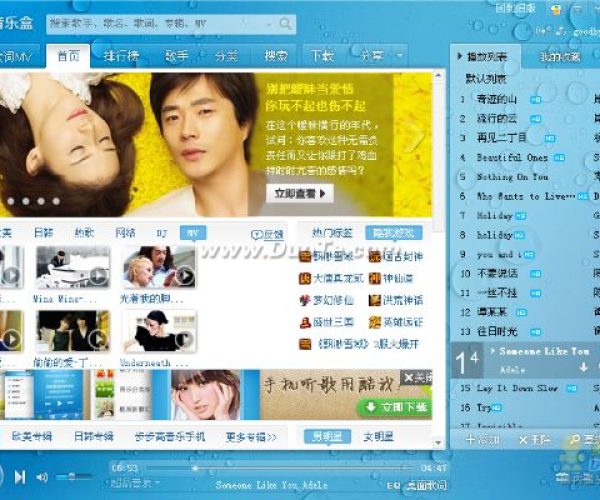Open the 英雄远征 game icon link
600x500 pixels.
coord(375,322)
